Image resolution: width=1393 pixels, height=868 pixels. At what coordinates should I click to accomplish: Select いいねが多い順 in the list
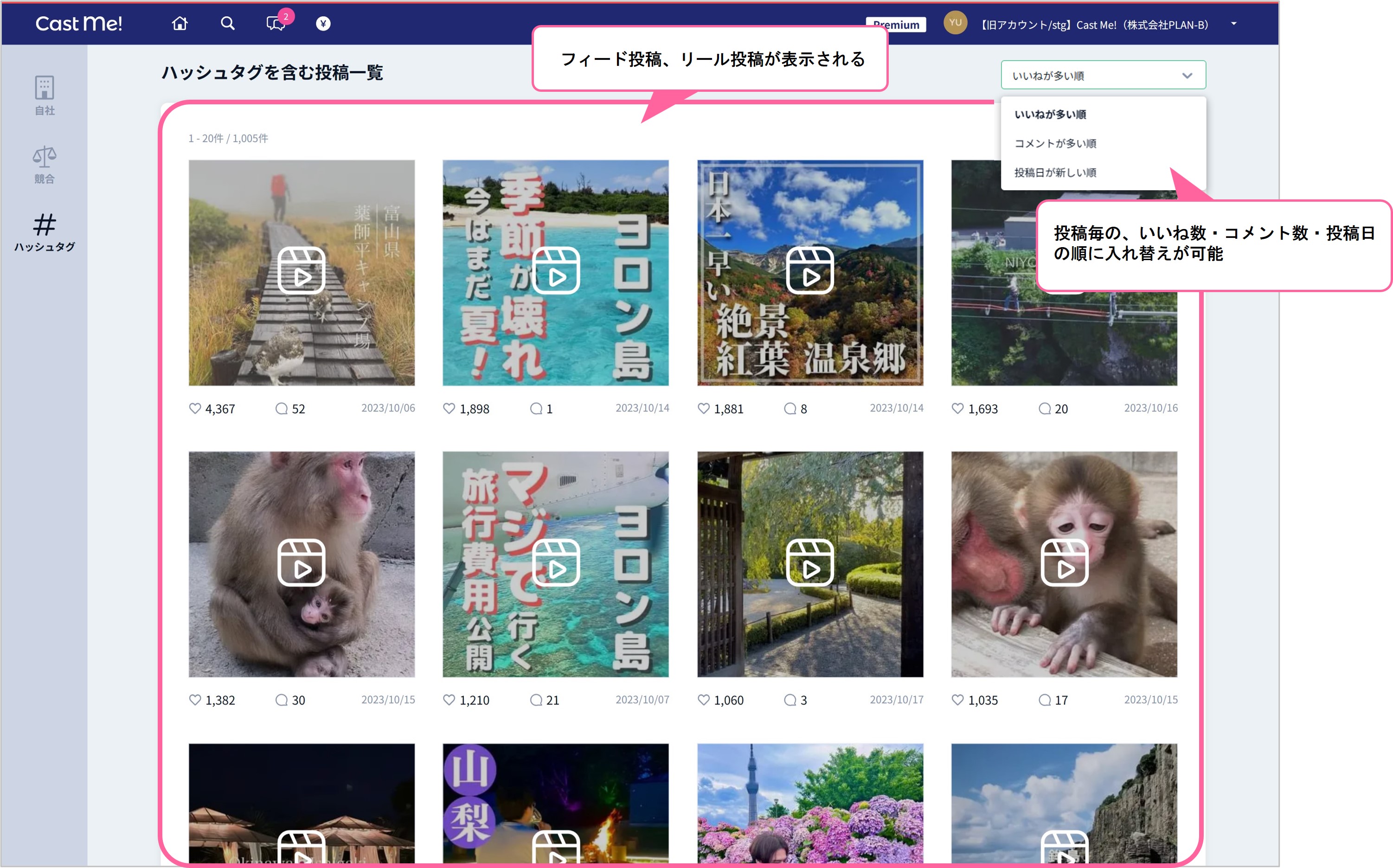[1050, 115]
